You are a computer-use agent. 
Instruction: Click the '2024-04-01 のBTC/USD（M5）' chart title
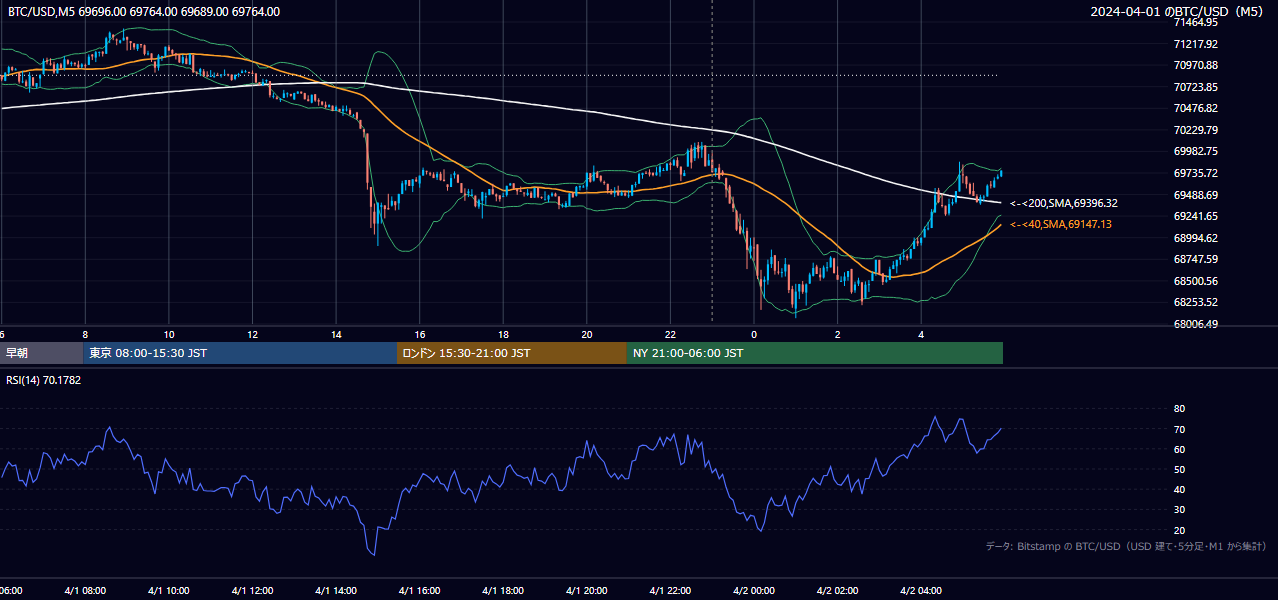[1178, 12]
